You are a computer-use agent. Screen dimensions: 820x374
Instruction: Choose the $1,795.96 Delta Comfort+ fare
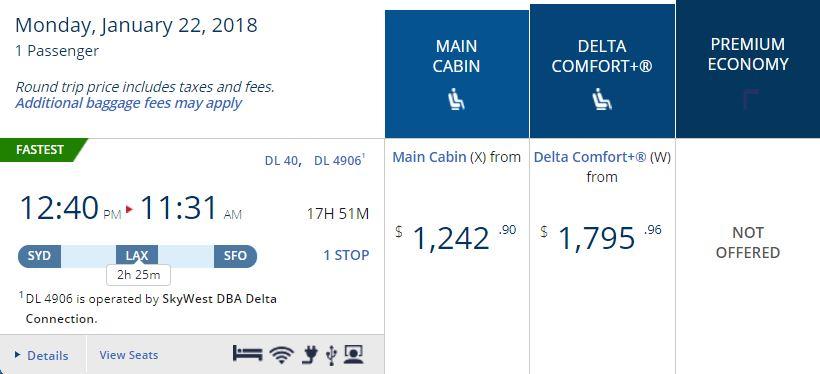point(601,237)
